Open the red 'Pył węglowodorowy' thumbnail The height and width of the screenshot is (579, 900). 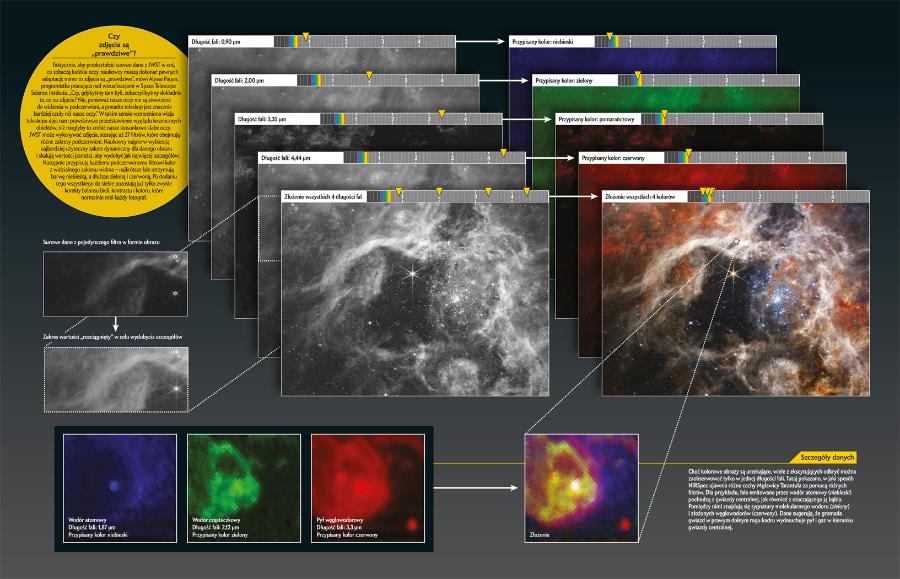point(369,488)
